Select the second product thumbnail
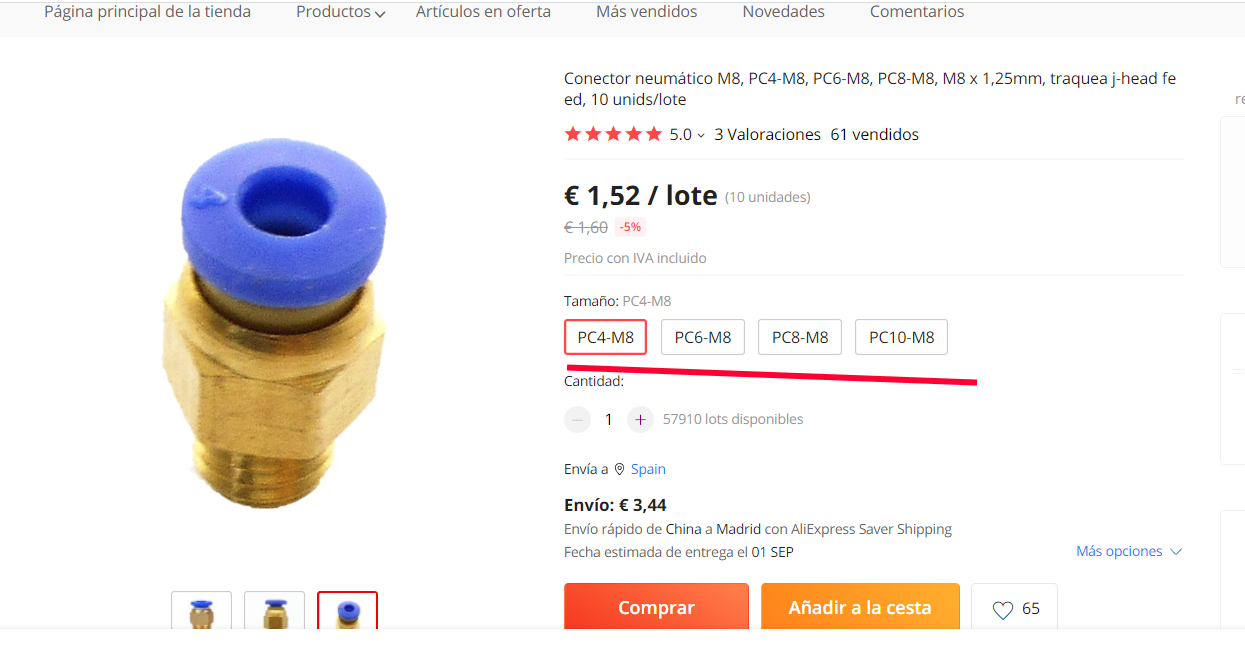This screenshot has height=660, width=1245. (x=274, y=611)
